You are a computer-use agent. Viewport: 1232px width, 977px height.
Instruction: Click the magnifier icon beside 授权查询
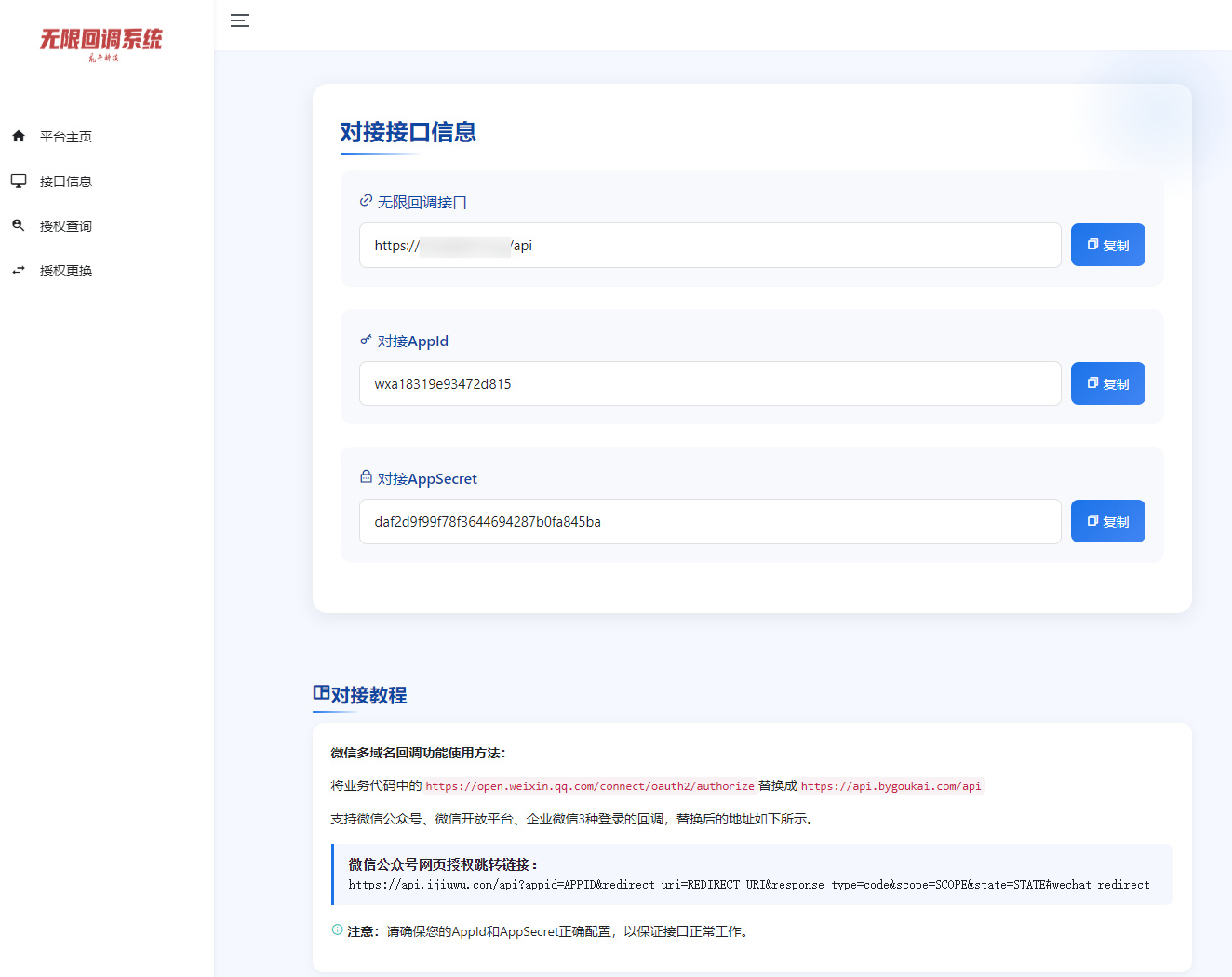coord(19,225)
